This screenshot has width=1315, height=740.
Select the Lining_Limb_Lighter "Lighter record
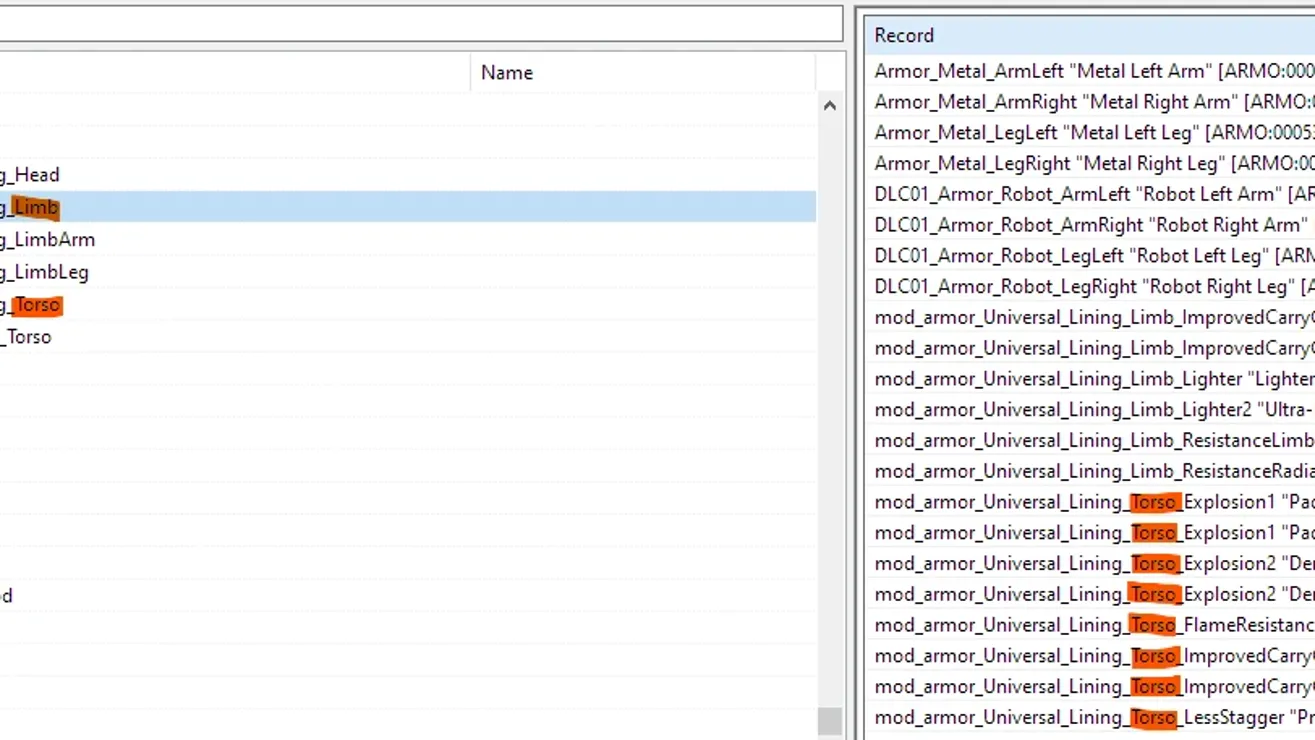(1090, 379)
